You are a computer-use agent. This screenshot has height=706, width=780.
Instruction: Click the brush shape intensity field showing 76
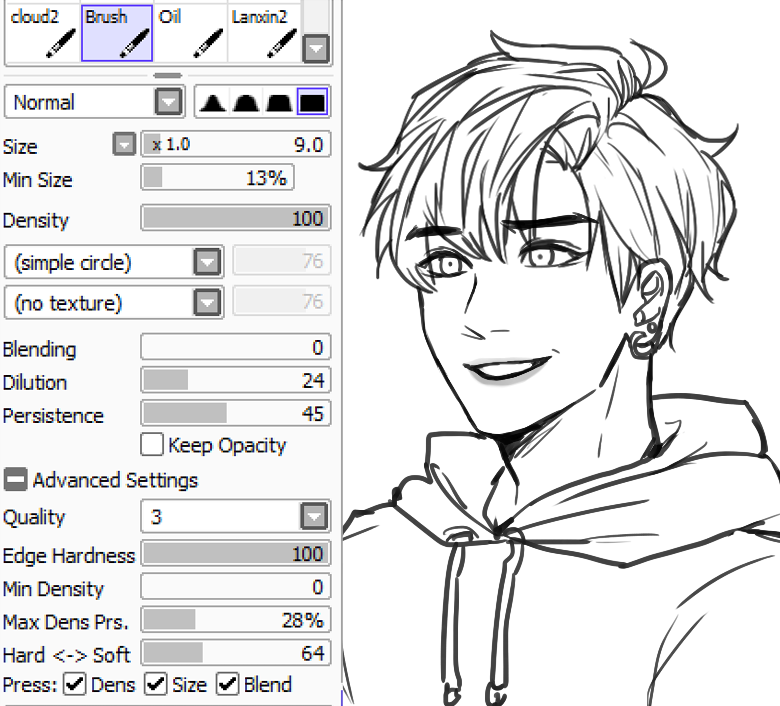tap(282, 260)
